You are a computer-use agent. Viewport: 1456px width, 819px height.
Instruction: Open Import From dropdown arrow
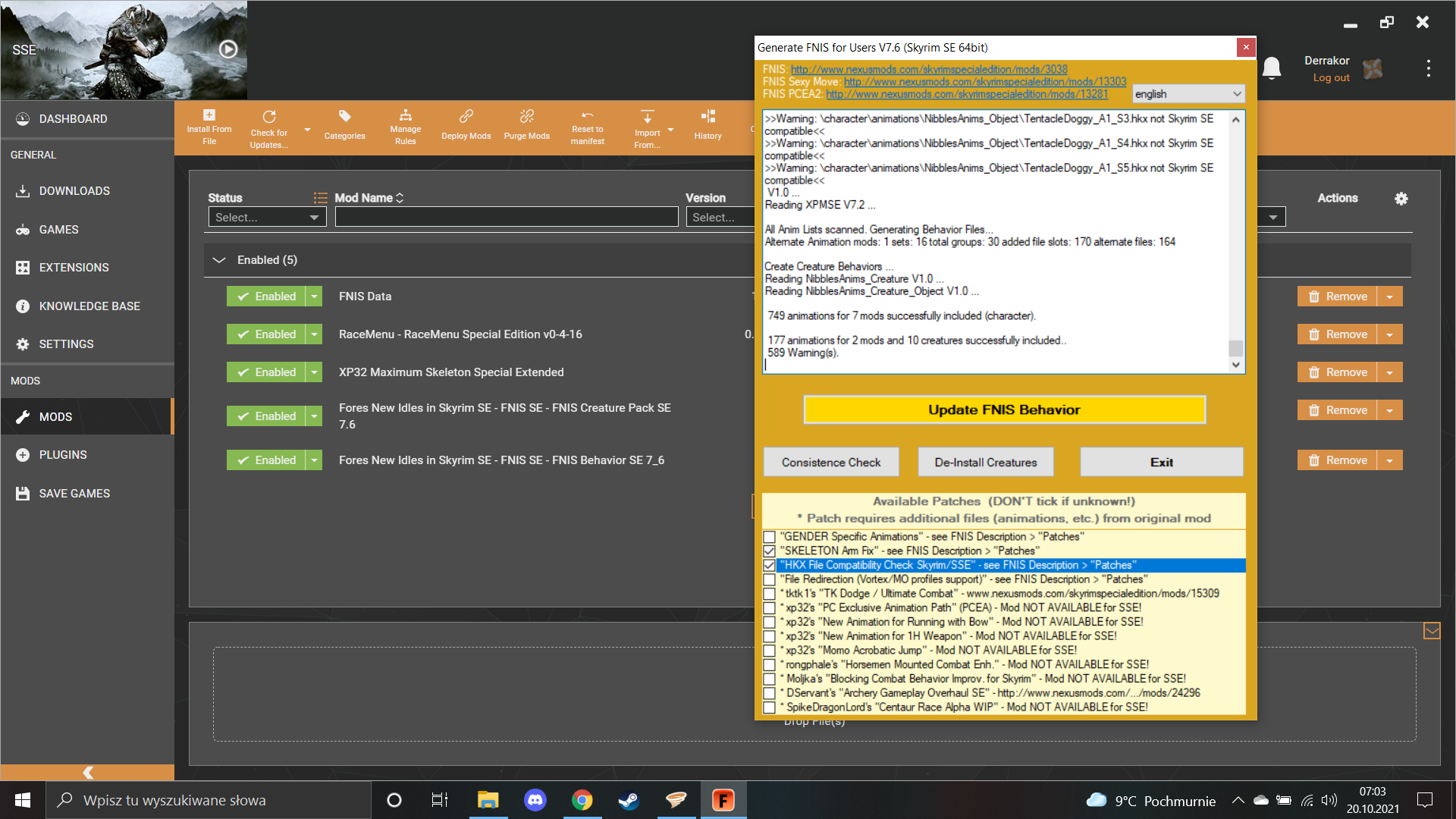[670, 130]
